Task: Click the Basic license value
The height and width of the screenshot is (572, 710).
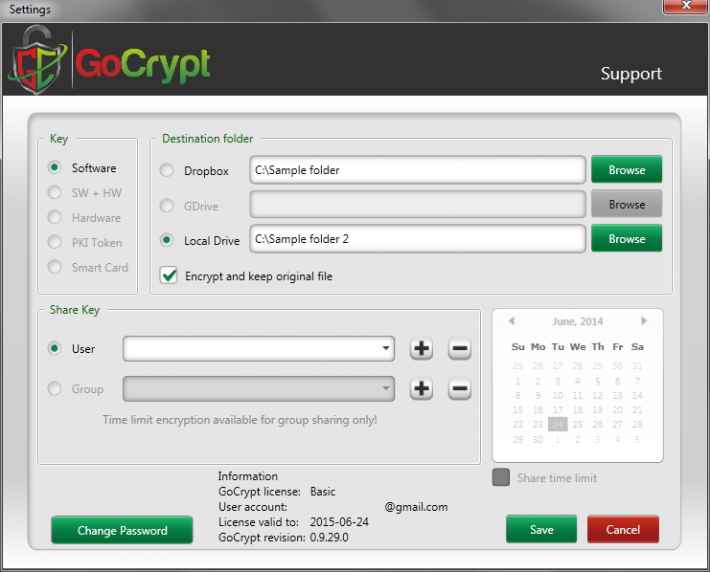Action: [x=323, y=491]
